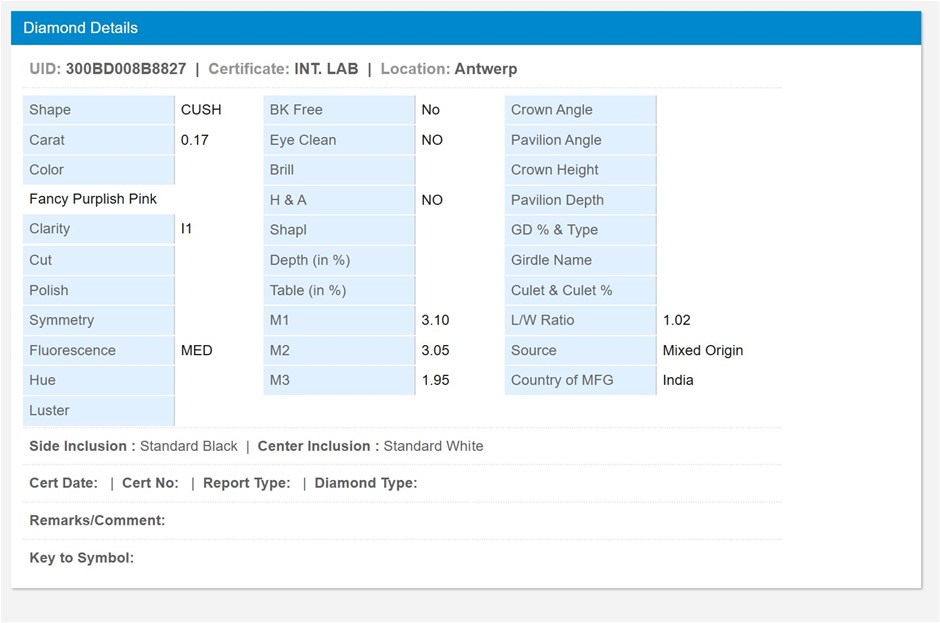
Task: Click the Shape field label
Action: click(x=50, y=110)
